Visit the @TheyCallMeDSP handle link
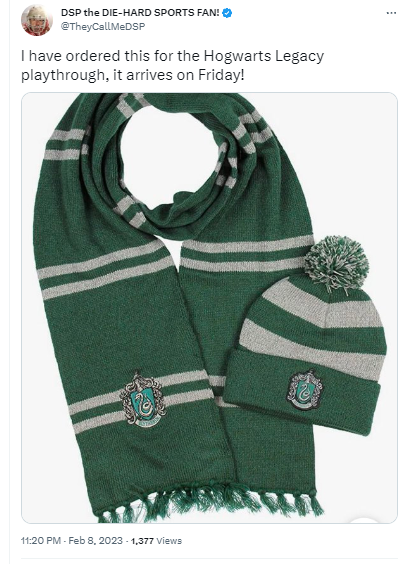The width and height of the screenshot is (408, 564). [x=103, y=27]
